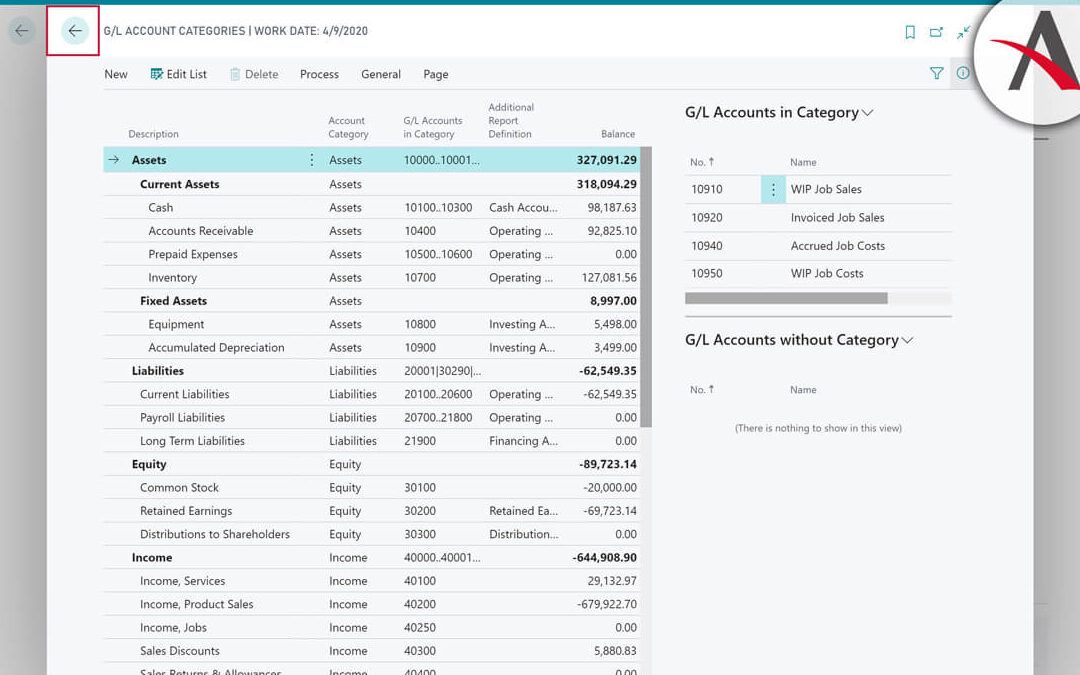The image size is (1080, 675).
Task: Collapse G/L Accounts without Category section
Action: (799, 340)
